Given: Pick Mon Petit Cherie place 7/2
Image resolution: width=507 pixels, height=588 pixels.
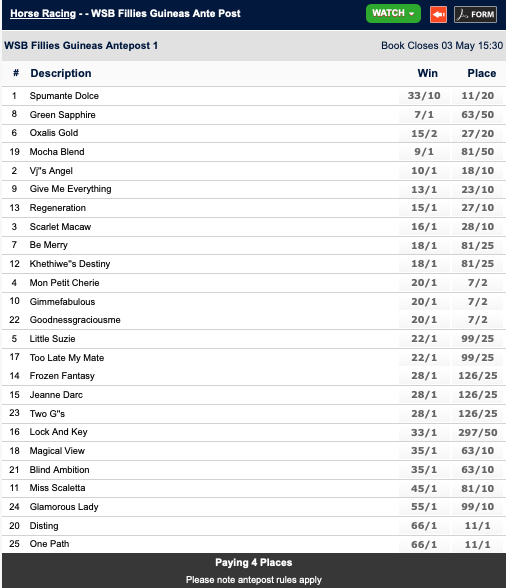Looking at the screenshot, I should tap(477, 283).
